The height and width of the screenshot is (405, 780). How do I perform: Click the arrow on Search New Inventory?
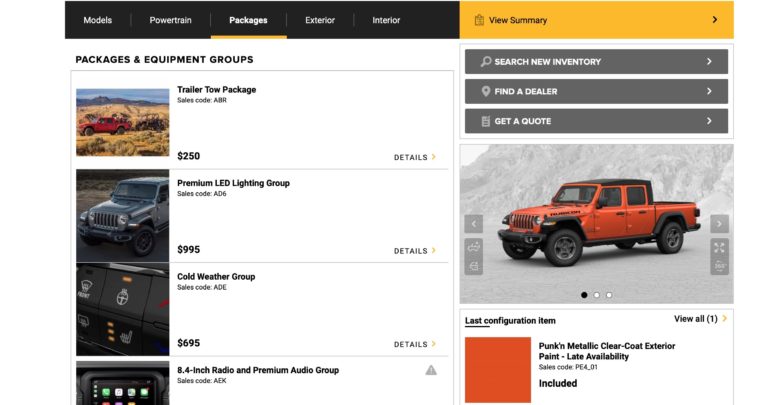(709, 61)
